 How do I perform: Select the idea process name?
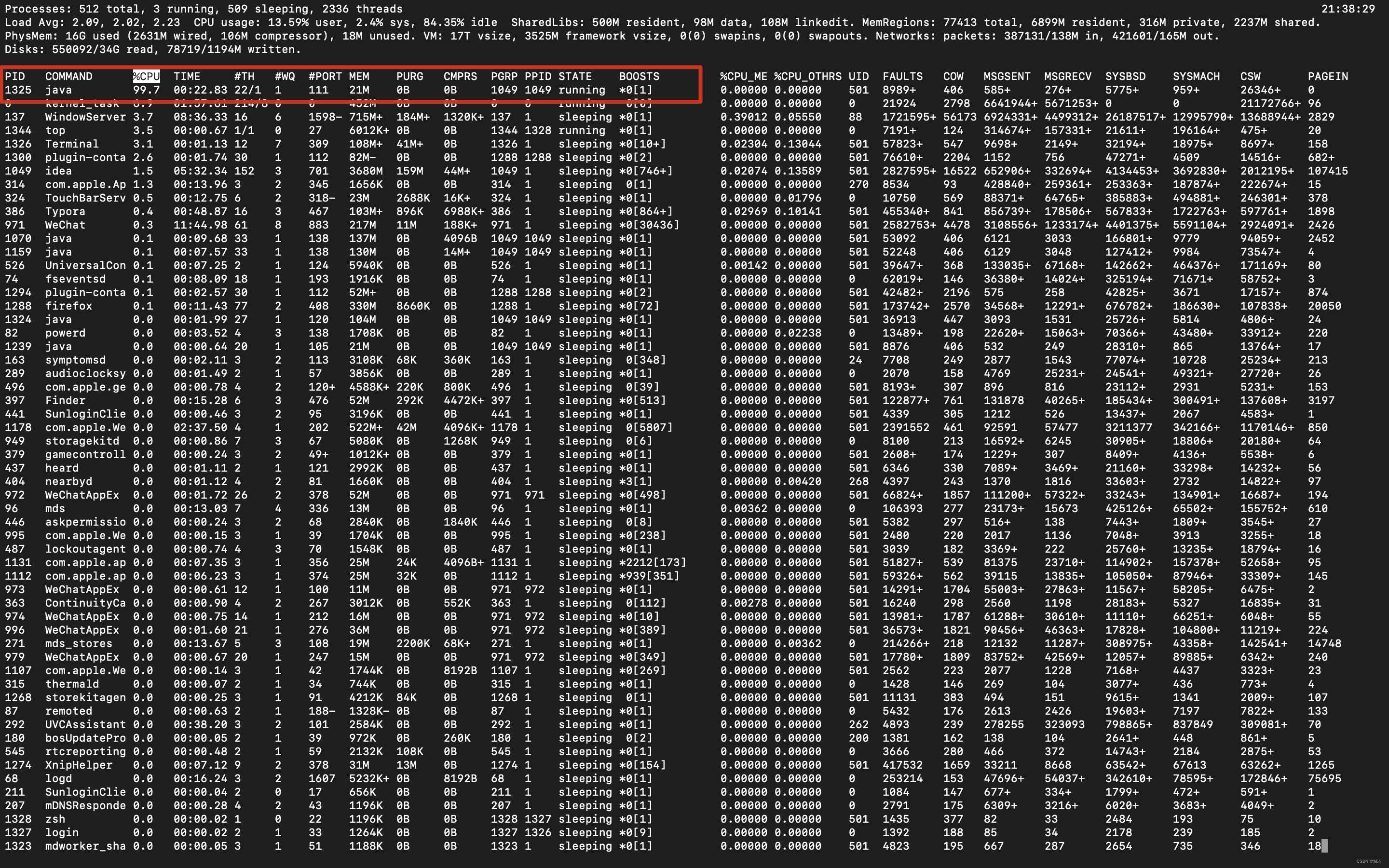click(x=58, y=171)
